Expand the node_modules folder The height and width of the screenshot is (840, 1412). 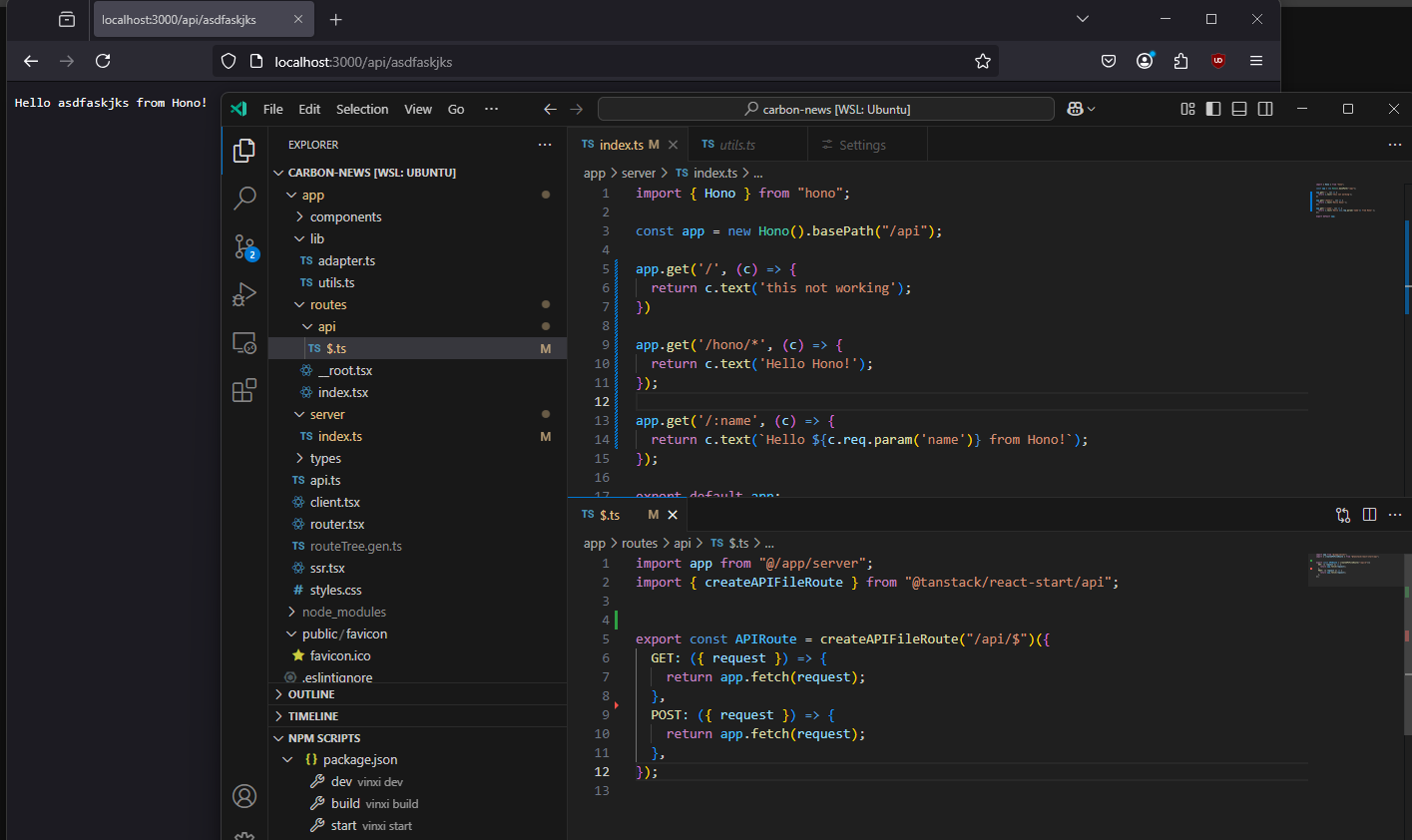291,612
